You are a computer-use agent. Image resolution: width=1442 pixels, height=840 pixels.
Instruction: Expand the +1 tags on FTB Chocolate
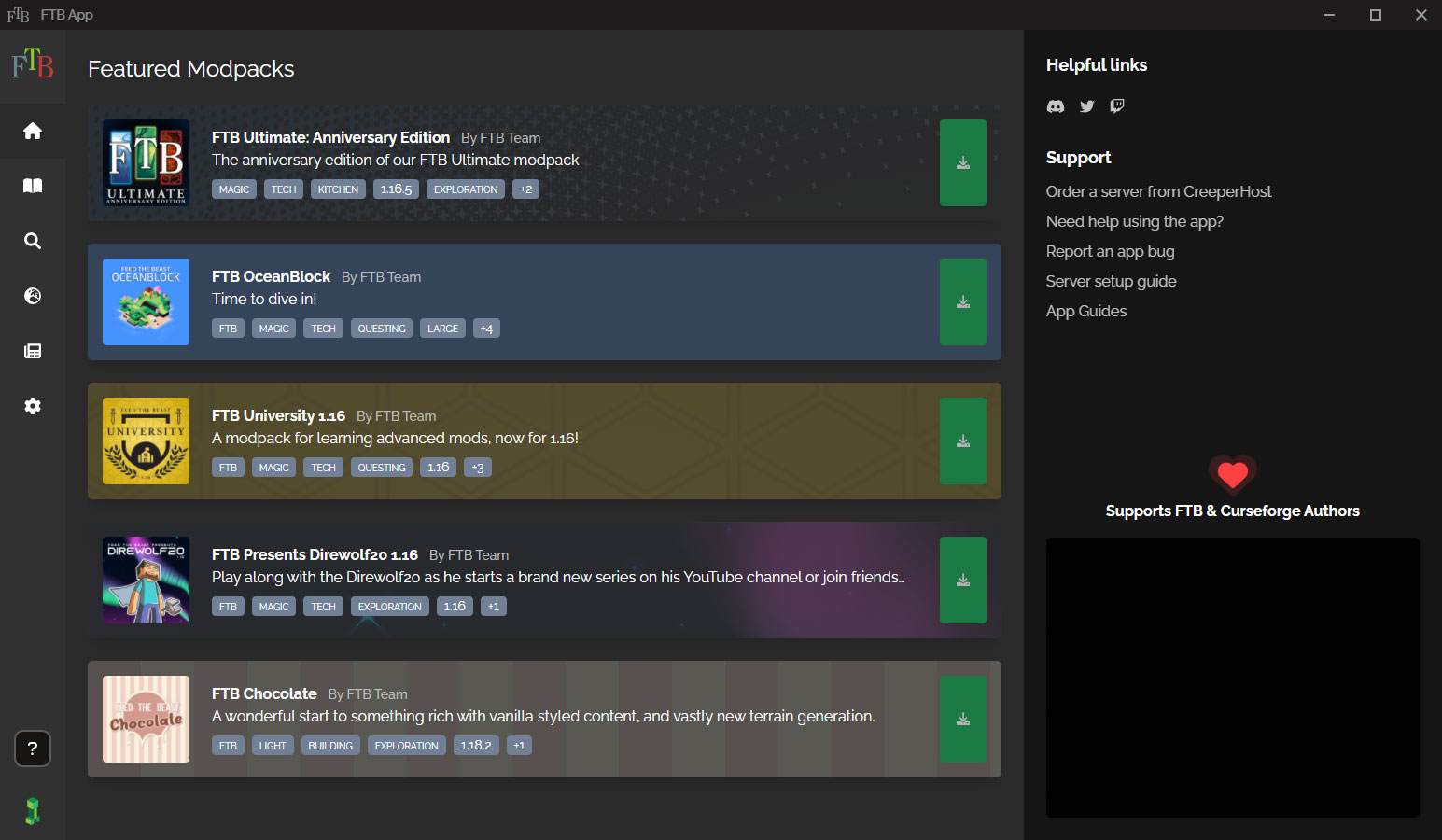tap(520, 746)
